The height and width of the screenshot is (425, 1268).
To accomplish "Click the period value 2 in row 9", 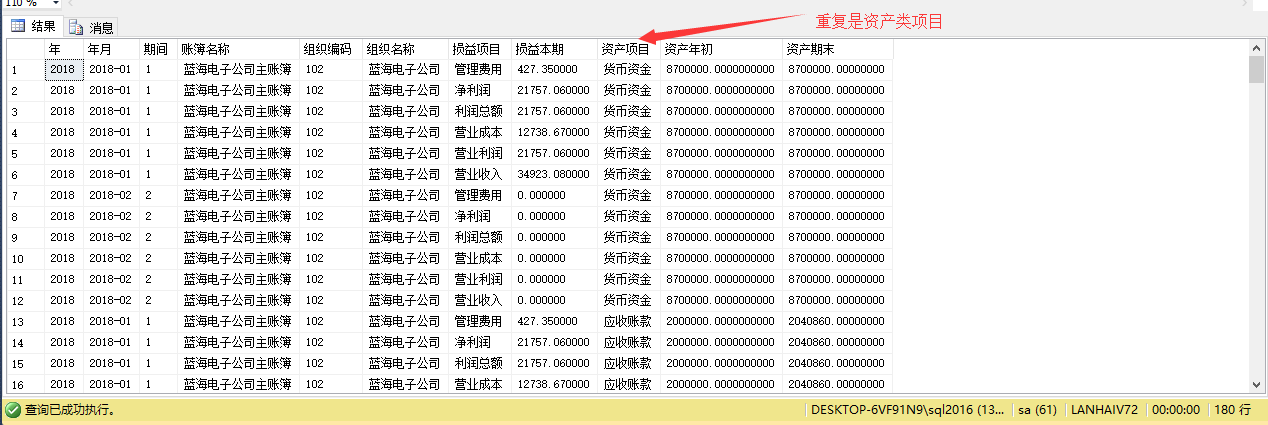I will [159, 237].
